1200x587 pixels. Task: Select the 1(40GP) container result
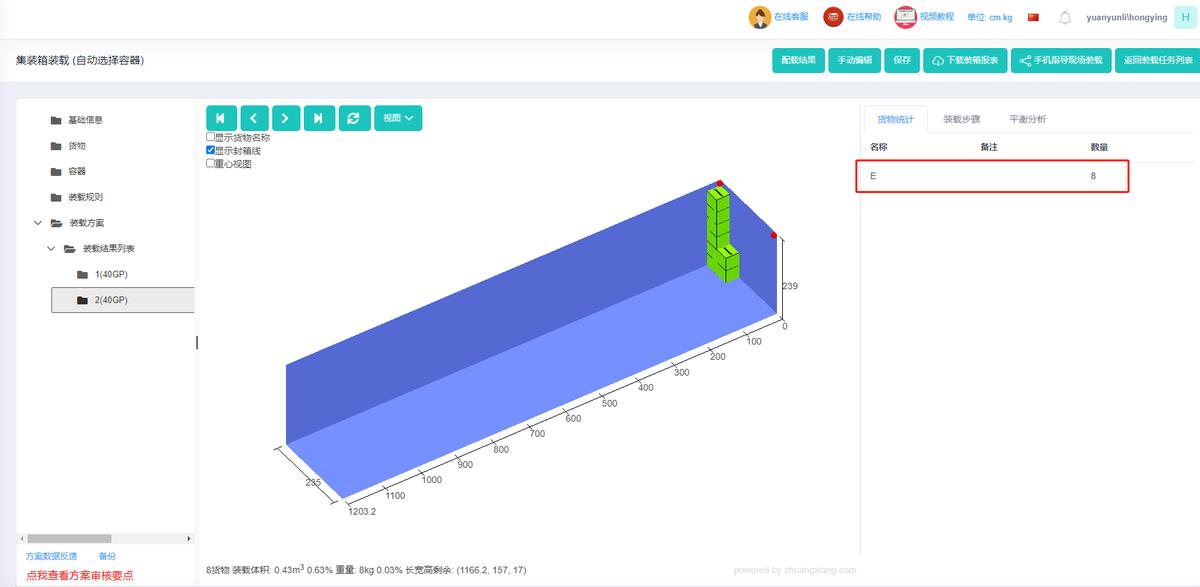111,274
